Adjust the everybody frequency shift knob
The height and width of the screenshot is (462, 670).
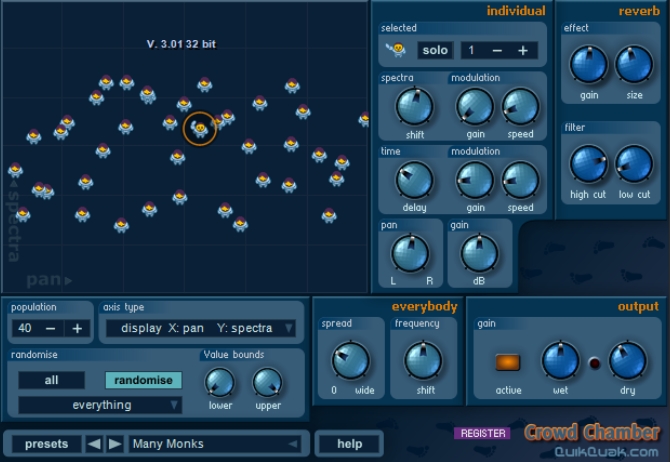[x=423, y=360]
